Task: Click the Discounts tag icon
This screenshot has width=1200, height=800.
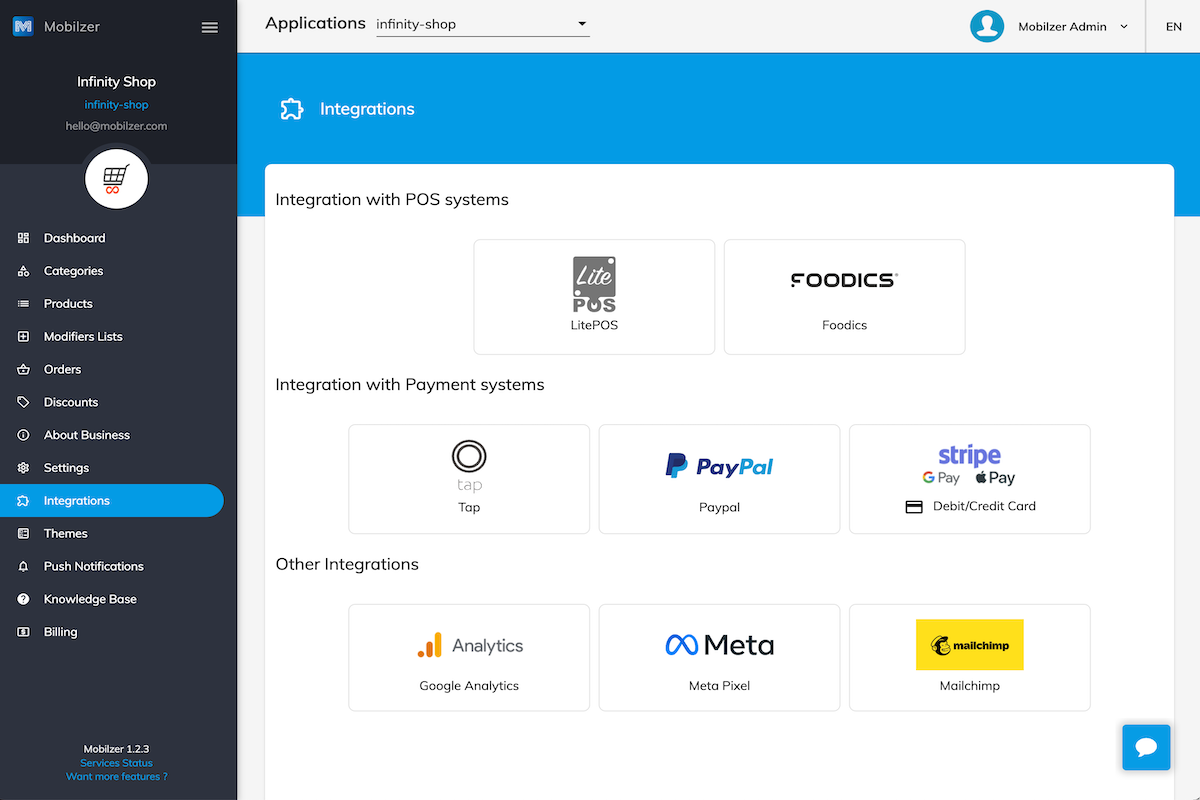Action: pyautogui.click(x=24, y=402)
